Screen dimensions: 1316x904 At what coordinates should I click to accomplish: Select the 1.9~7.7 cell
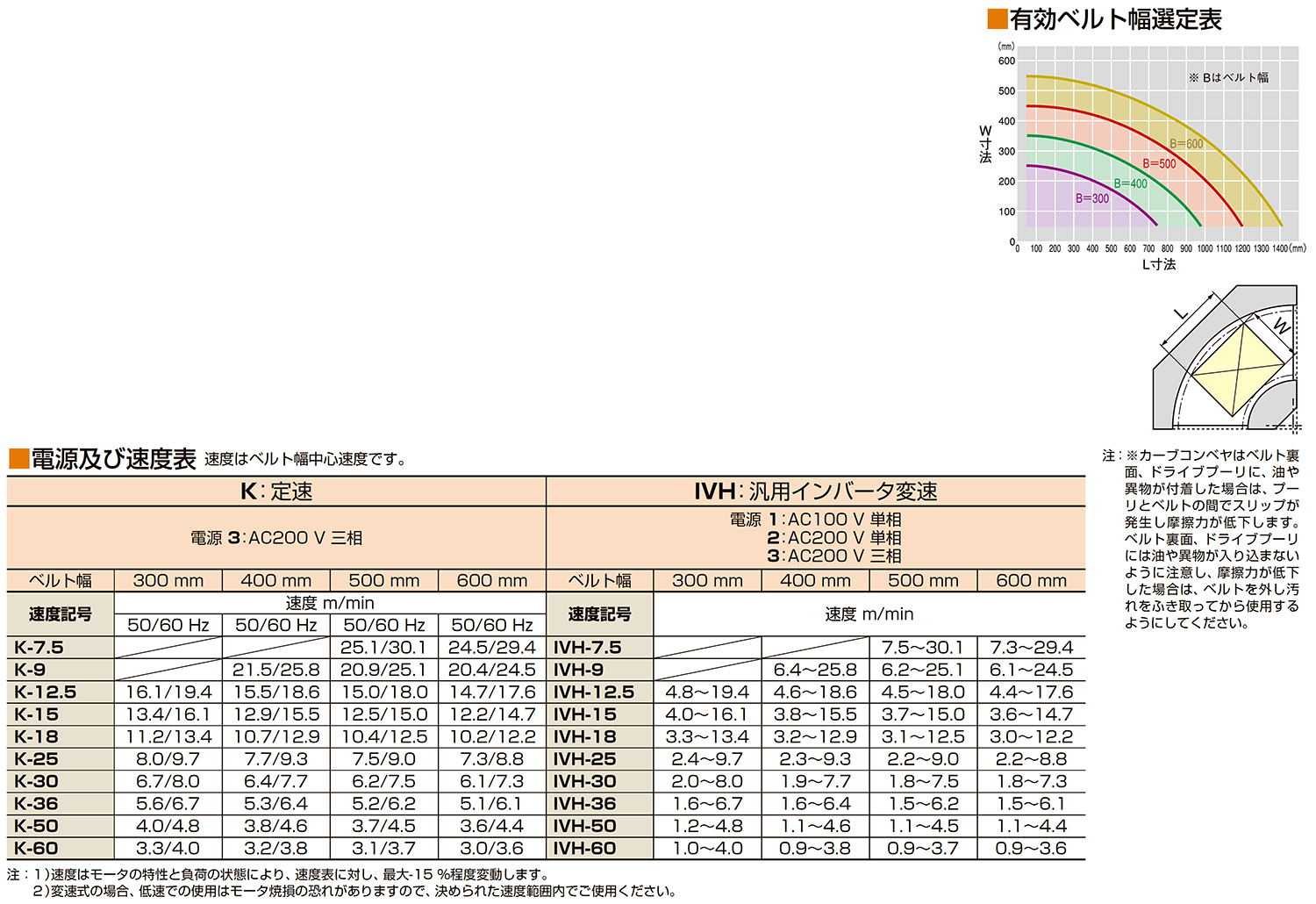click(x=815, y=781)
